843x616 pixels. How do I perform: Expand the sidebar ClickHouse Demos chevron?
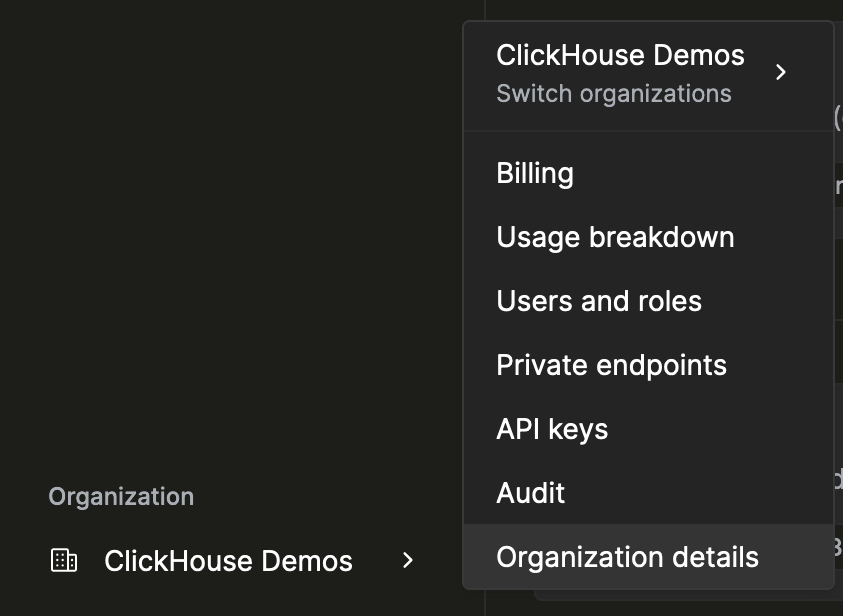pos(407,561)
